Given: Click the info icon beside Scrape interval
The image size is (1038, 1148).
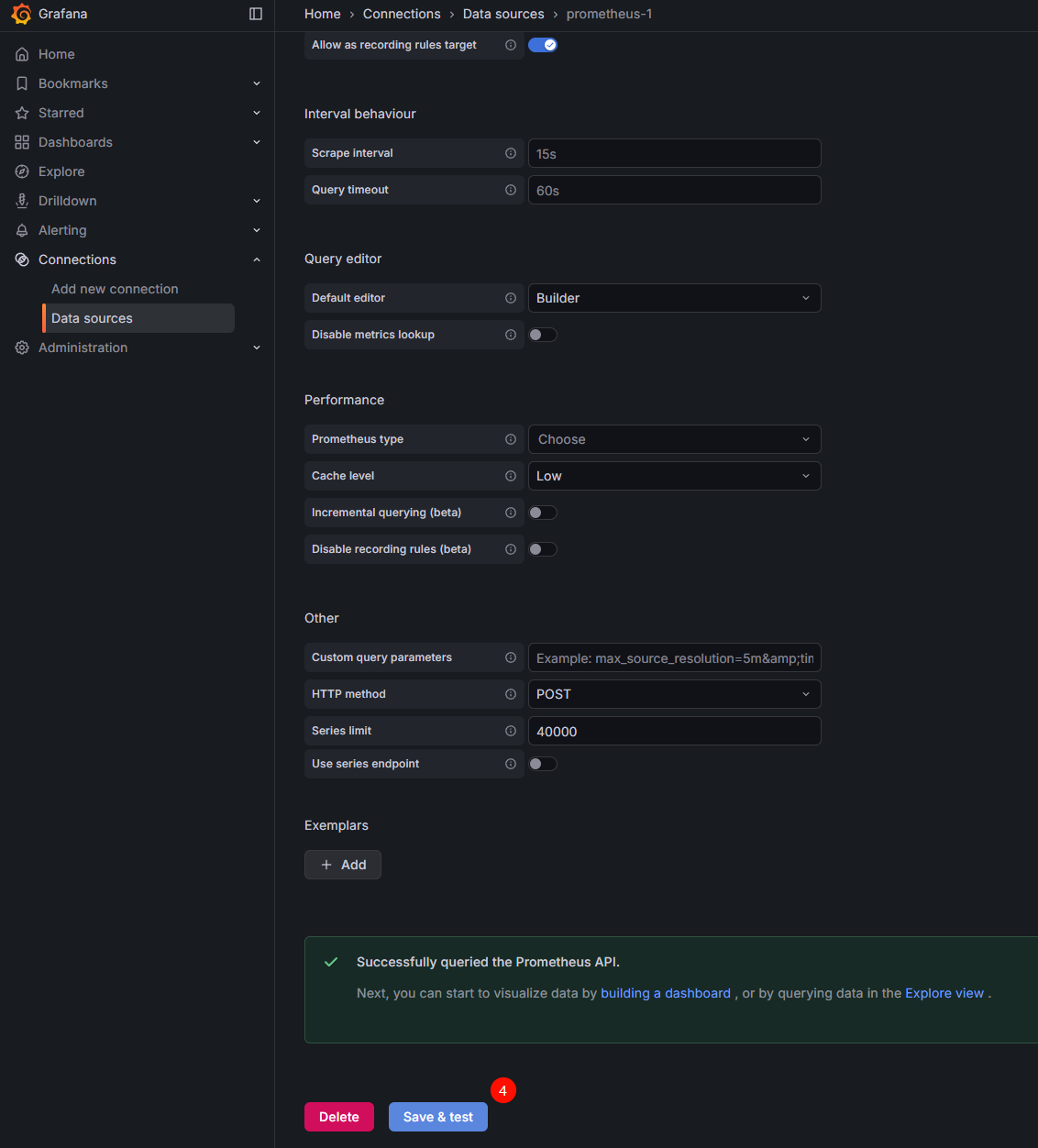Looking at the screenshot, I should tap(511, 153).
